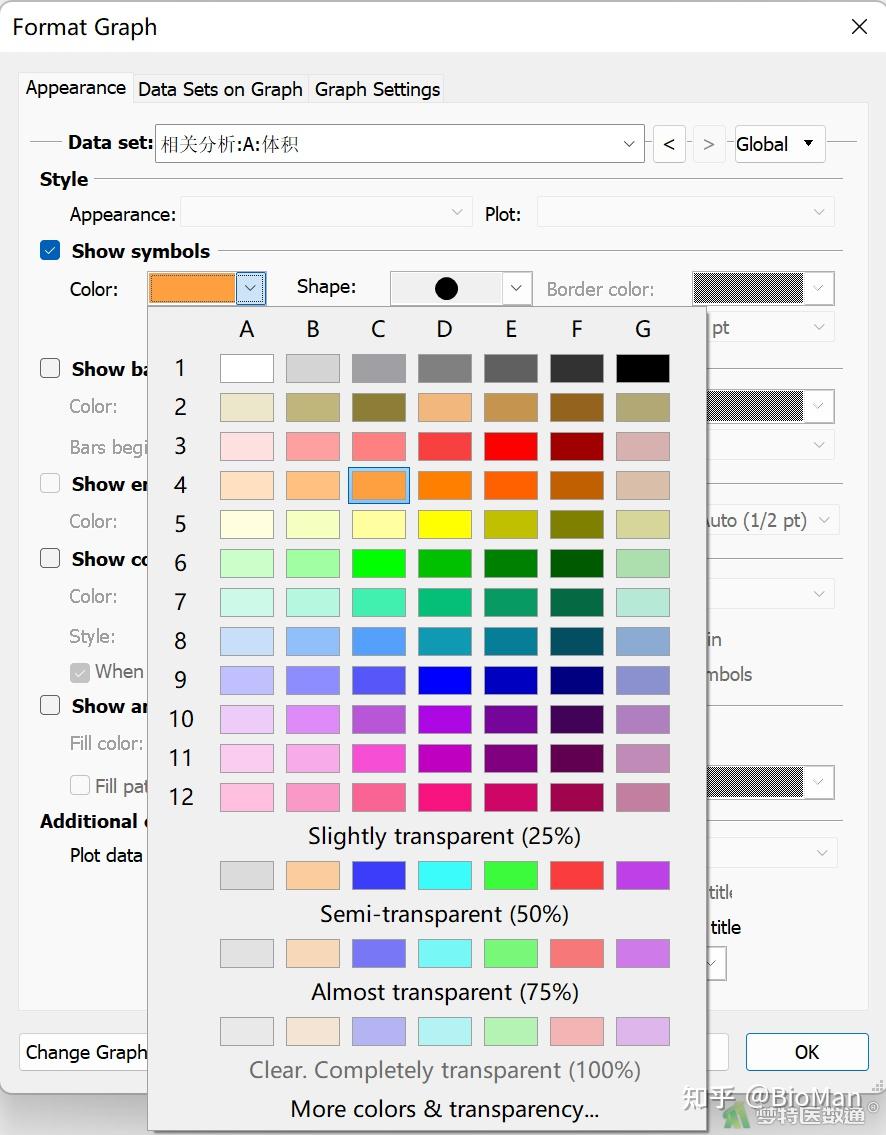Select bright yellow swatch in row 5, column D
886x1135 pixels.
444,524
